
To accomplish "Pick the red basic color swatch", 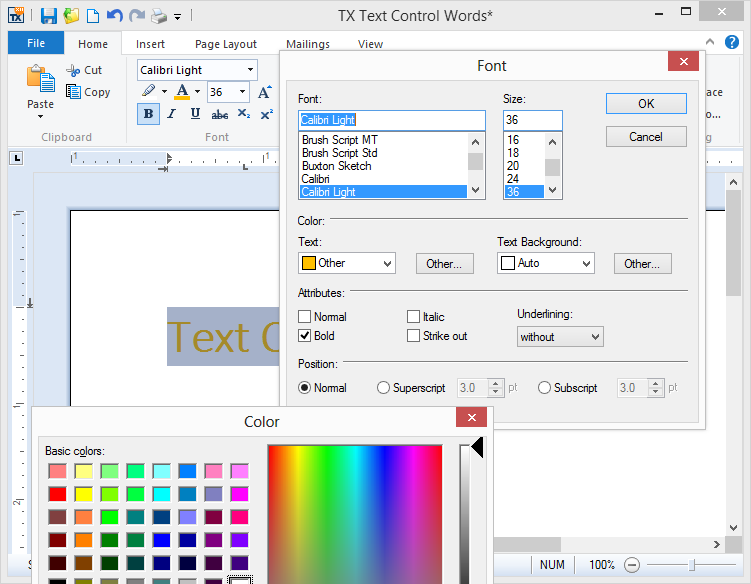I will tap(58, 493).
